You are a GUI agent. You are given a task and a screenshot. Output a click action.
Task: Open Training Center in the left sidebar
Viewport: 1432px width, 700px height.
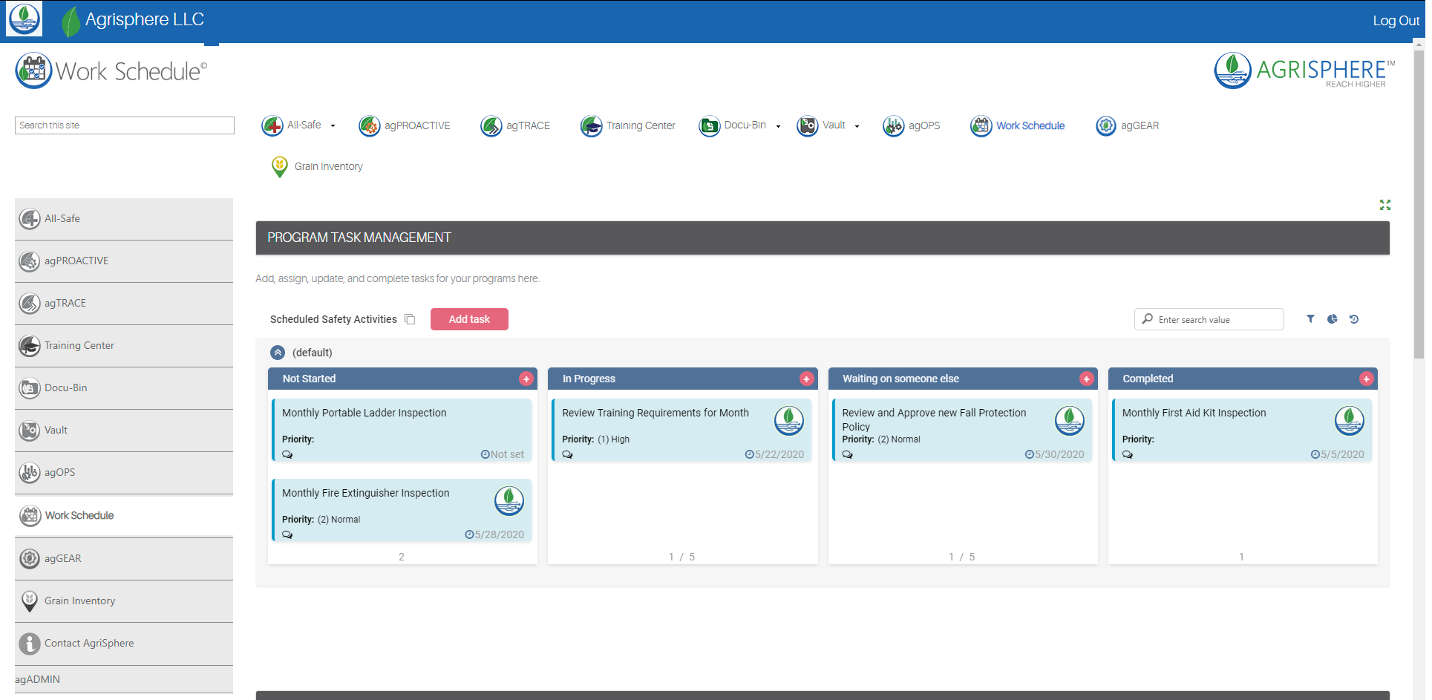point(124,345)
